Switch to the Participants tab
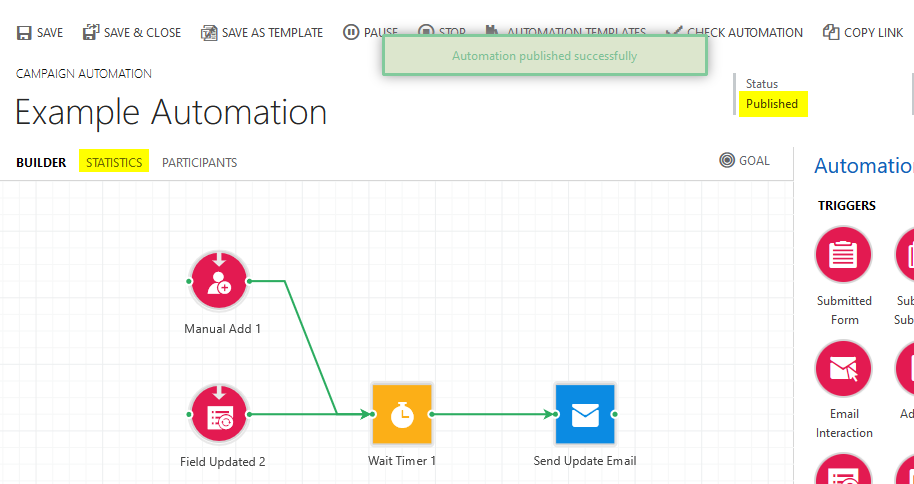914x484 pixels. 199,163
